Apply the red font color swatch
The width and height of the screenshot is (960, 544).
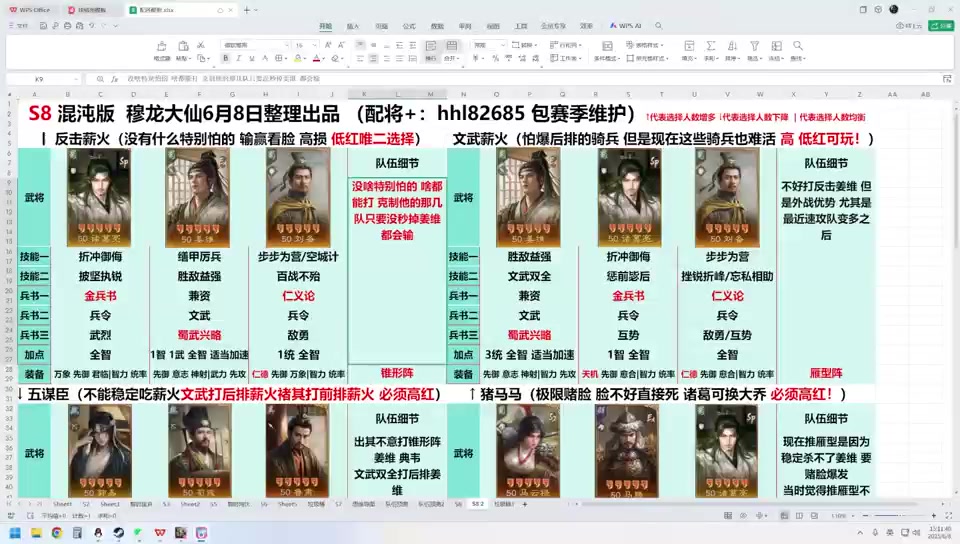316,58
